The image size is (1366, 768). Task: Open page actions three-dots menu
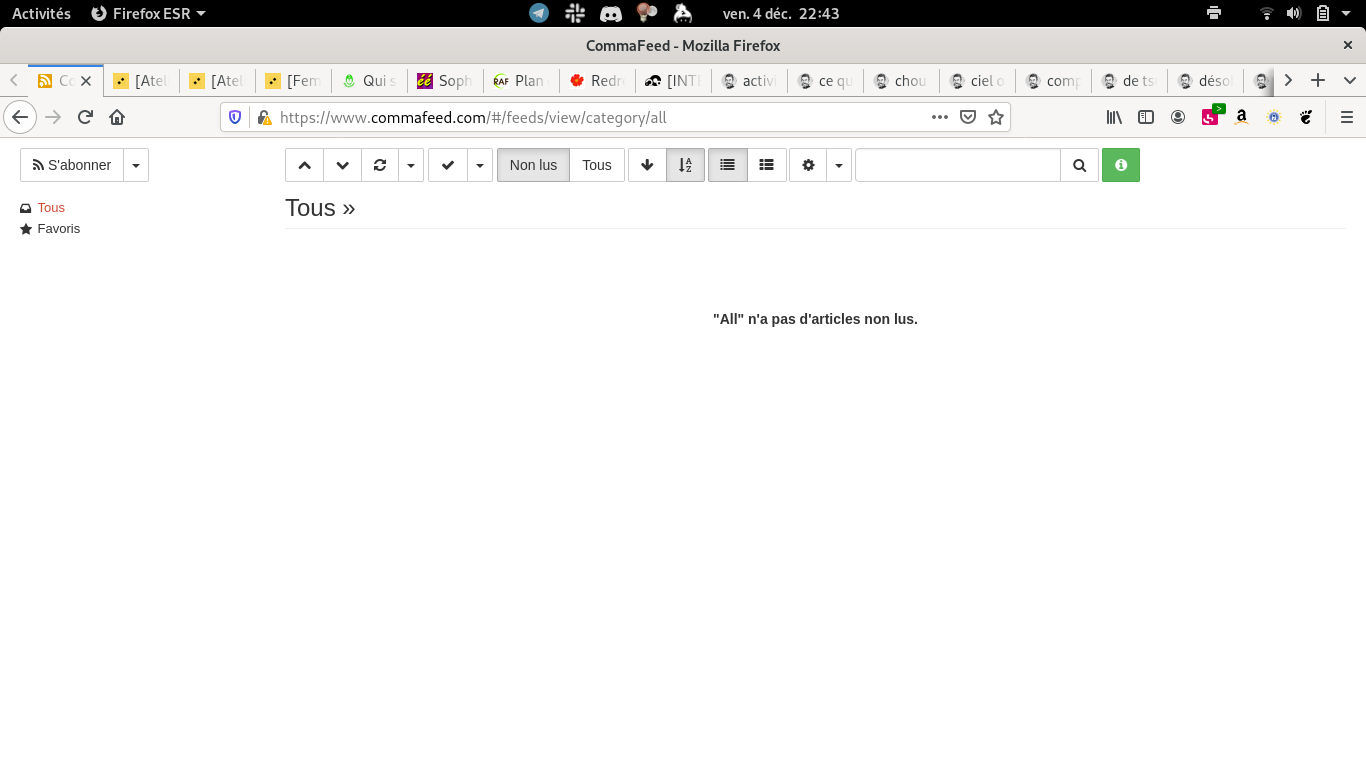click(x=939, y=117)
